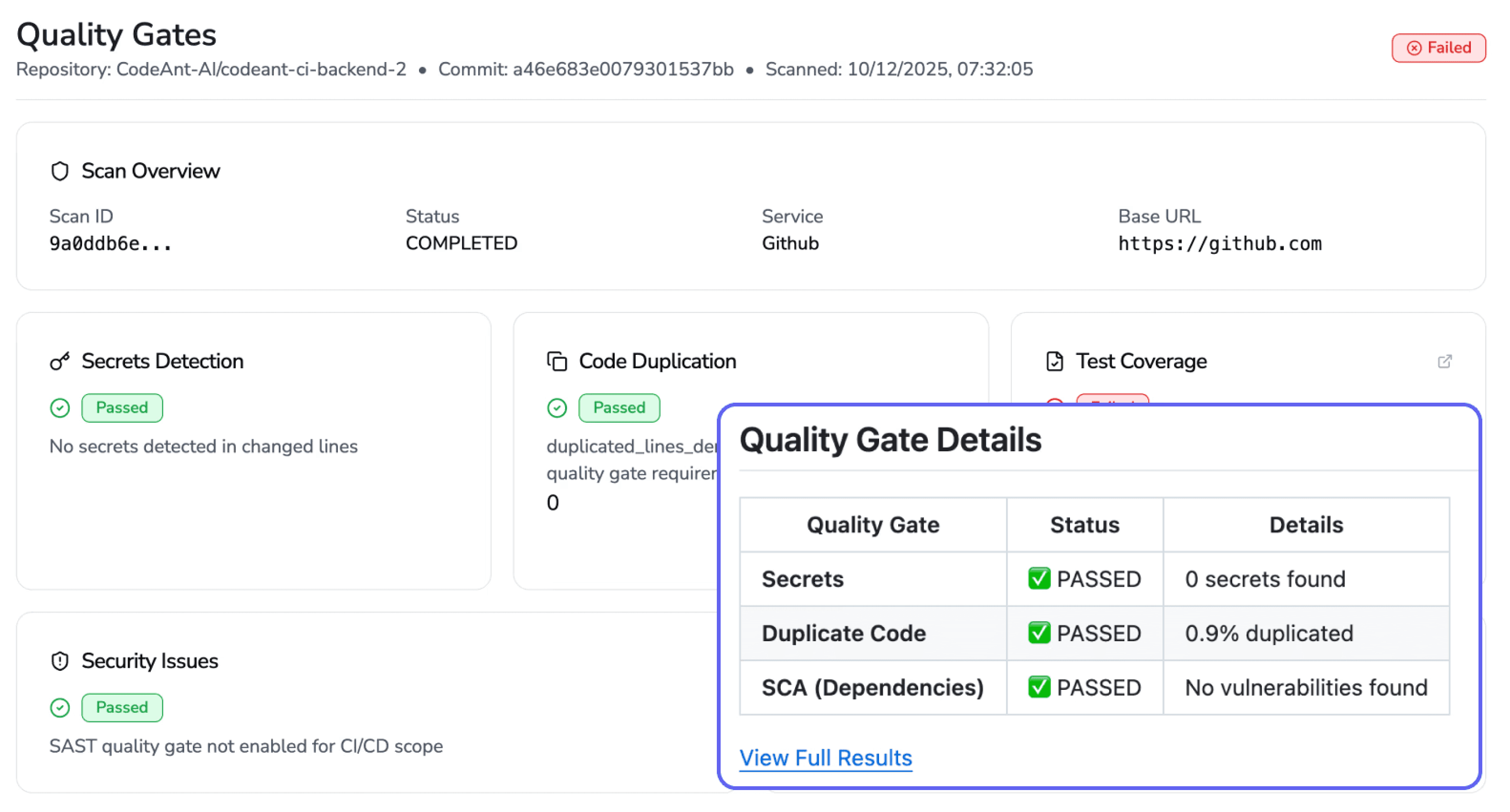Expand the Quality Gate Details panel
1510x812 pixels.
pos(890,439)
